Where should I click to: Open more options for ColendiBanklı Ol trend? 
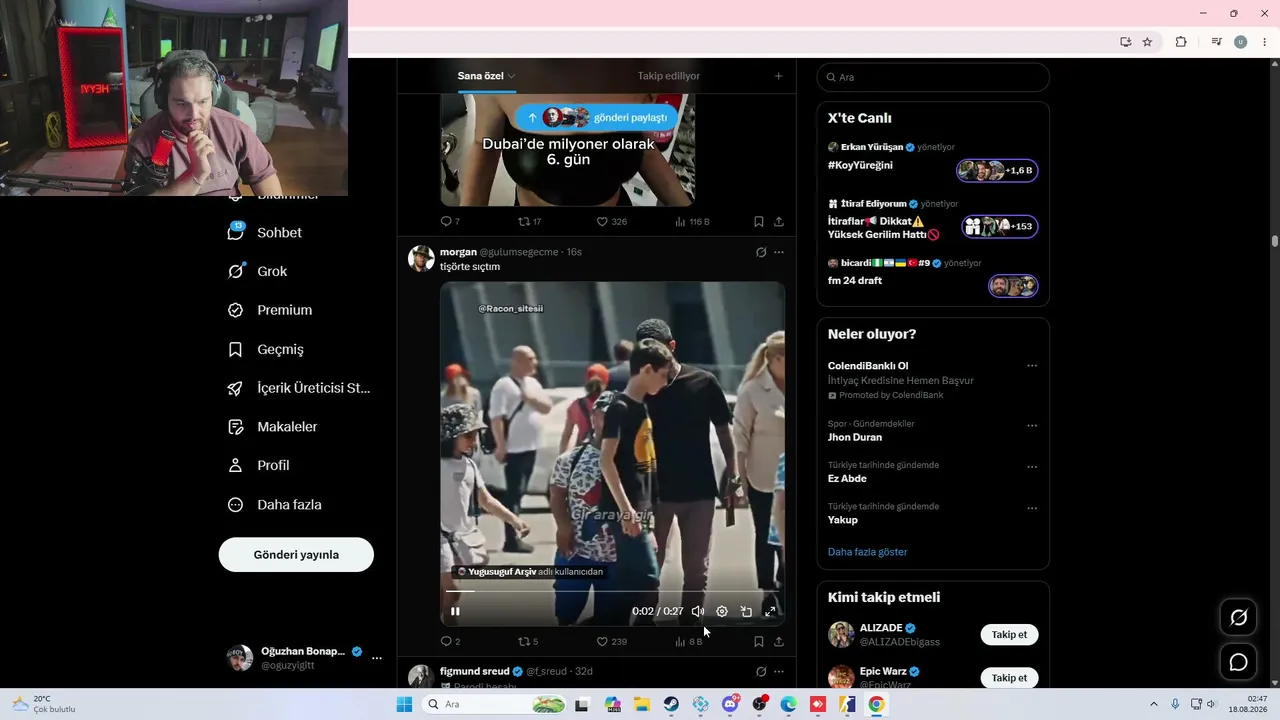coord(1032,366)
